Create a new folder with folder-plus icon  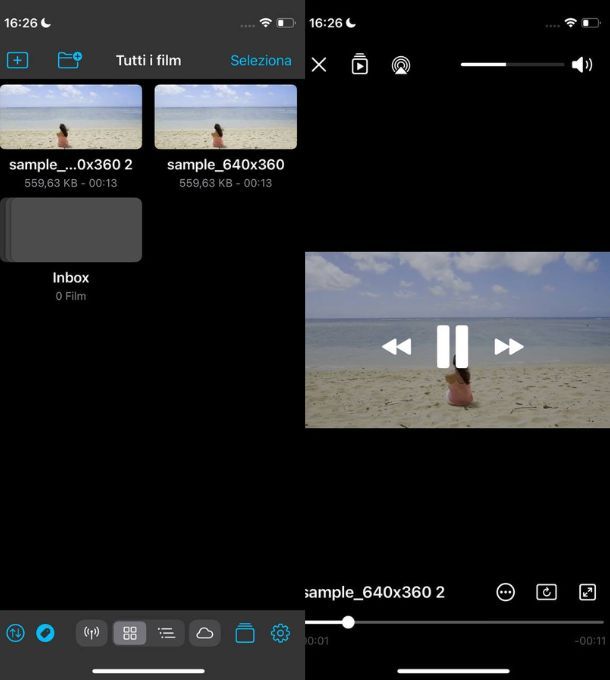pyautogui.click(x=69, y=60)
